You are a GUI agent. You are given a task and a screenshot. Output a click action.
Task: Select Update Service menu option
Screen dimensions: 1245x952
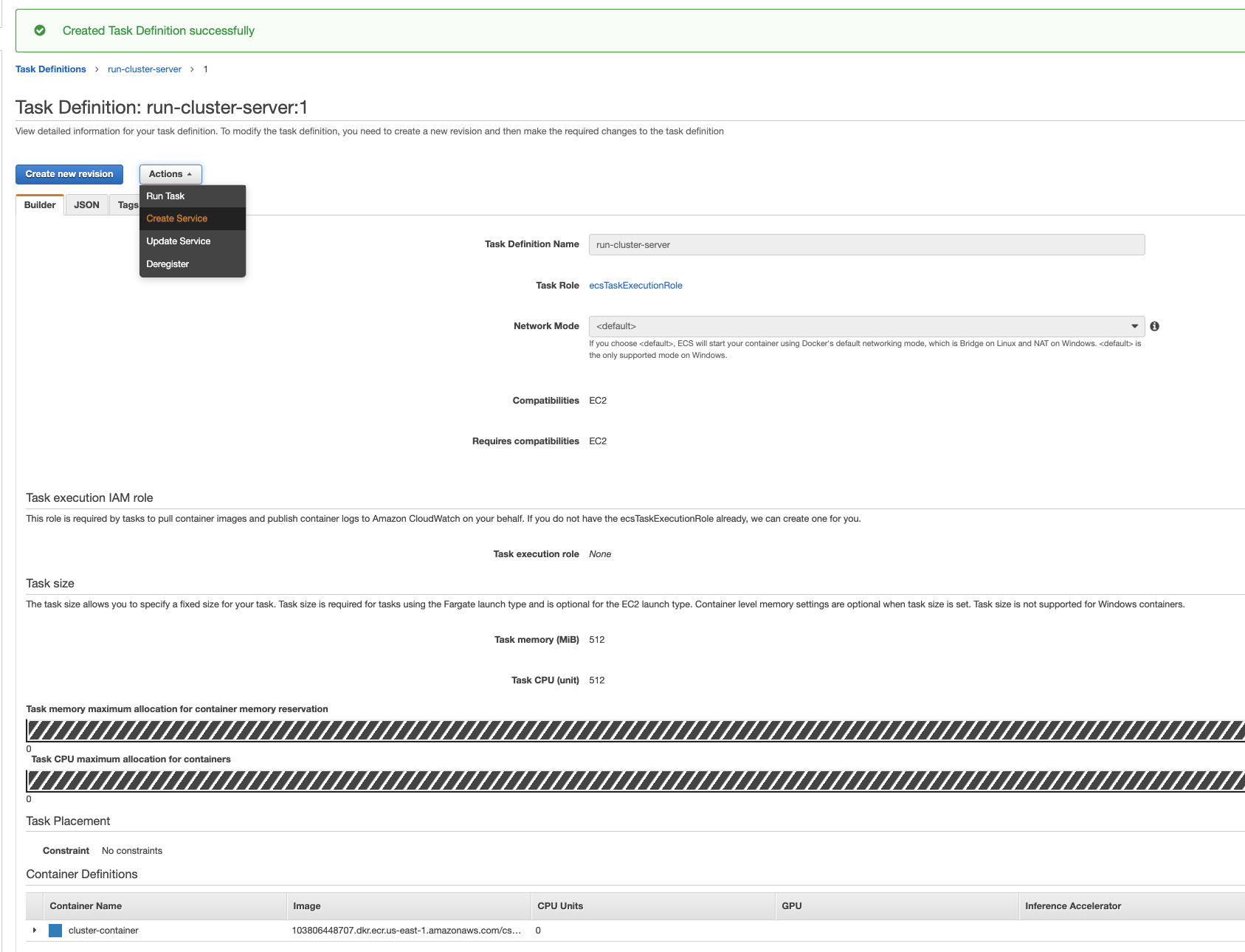pos(178,241)
